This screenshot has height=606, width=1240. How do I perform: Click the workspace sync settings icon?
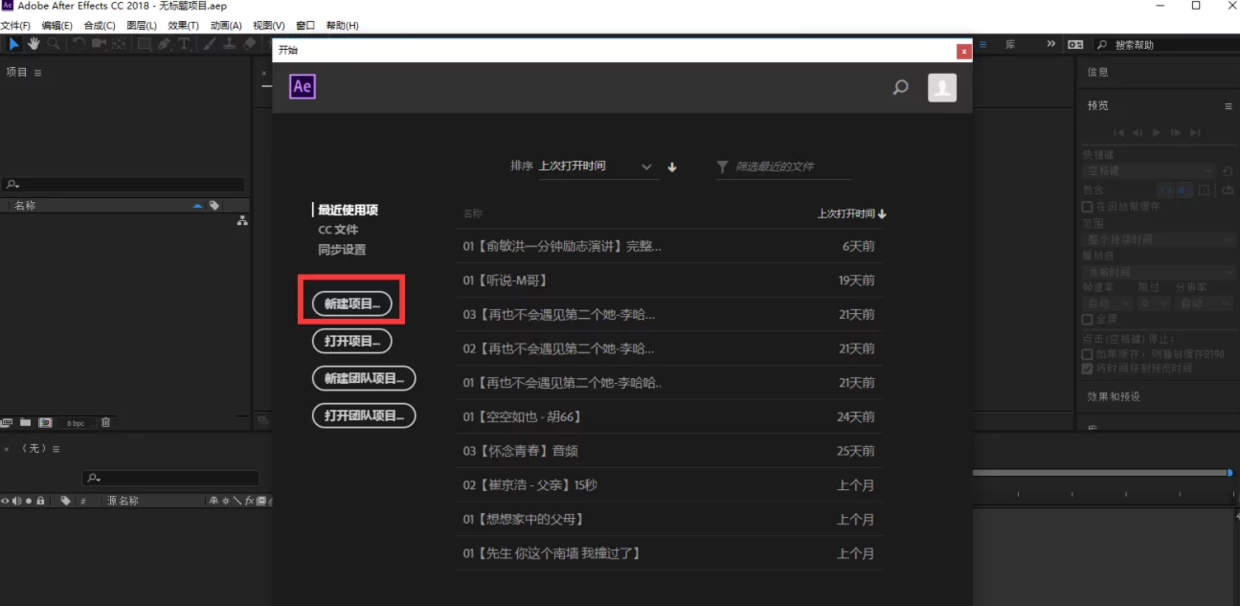click(x=1075, y=45)
